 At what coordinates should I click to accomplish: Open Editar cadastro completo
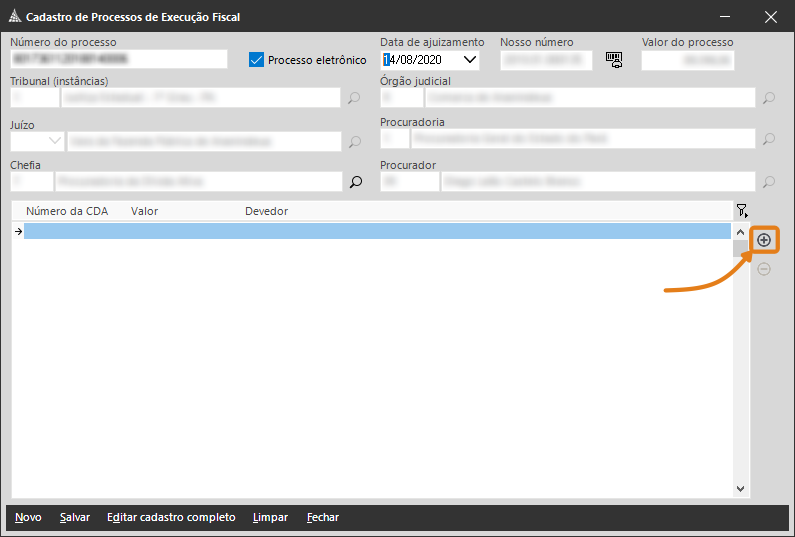171,517
